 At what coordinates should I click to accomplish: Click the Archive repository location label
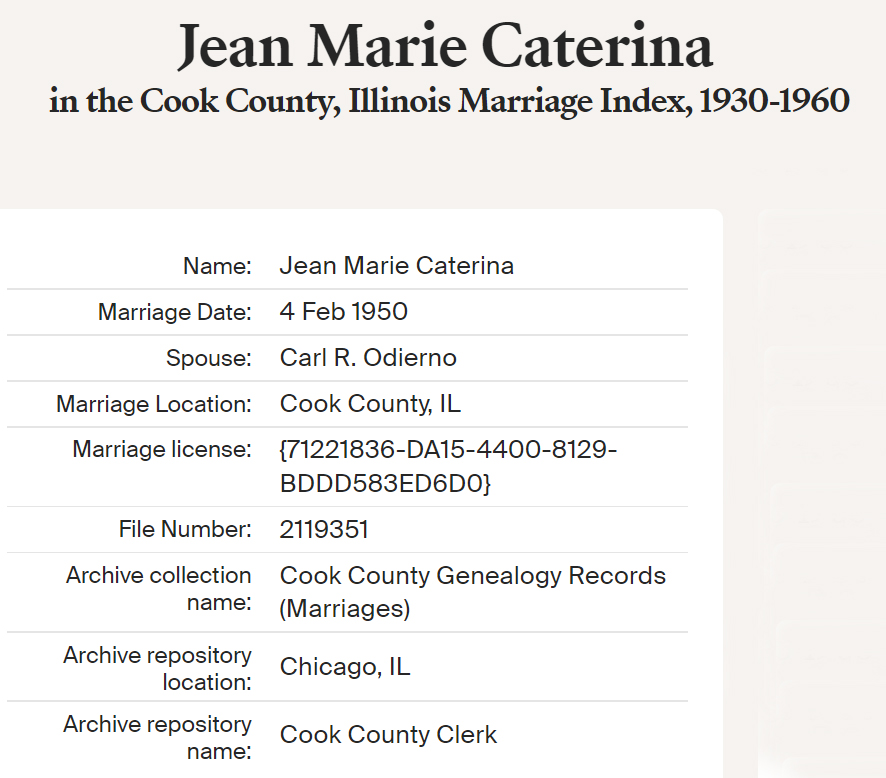click(157, 668)
